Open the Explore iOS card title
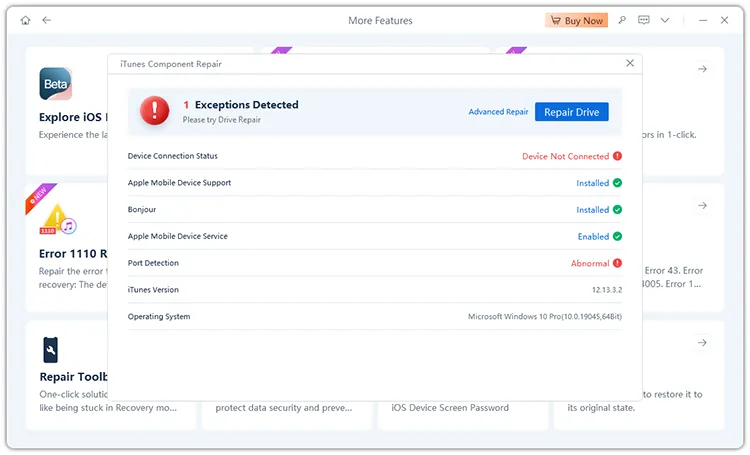The height and width of the screenshot is (455, 750). (x=73, y=118)
